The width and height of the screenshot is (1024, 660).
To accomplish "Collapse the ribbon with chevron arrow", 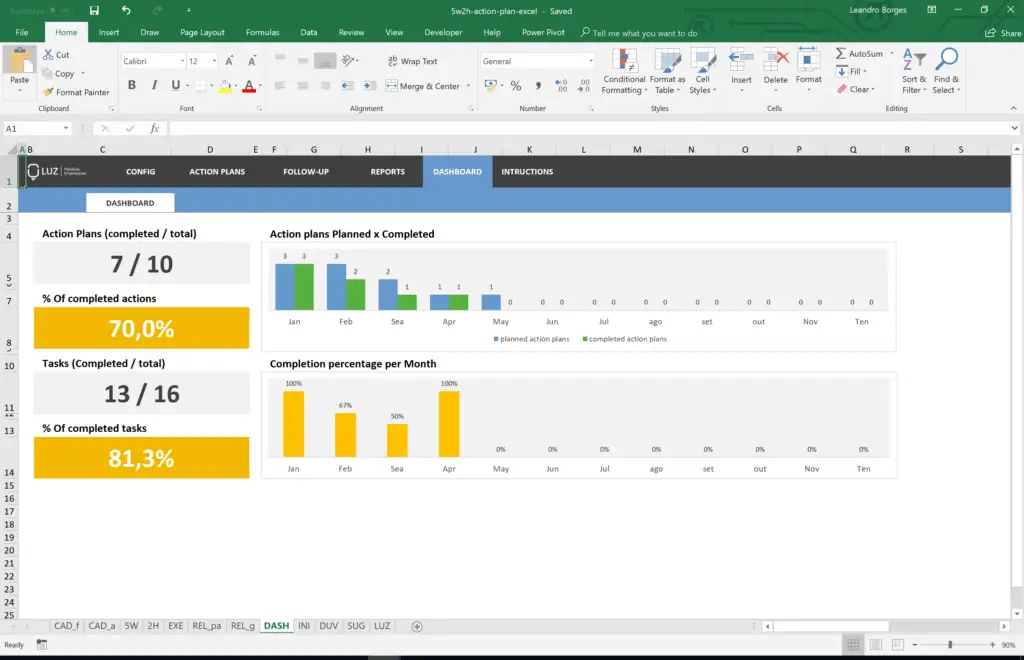I will click(x=1014, y=108).
